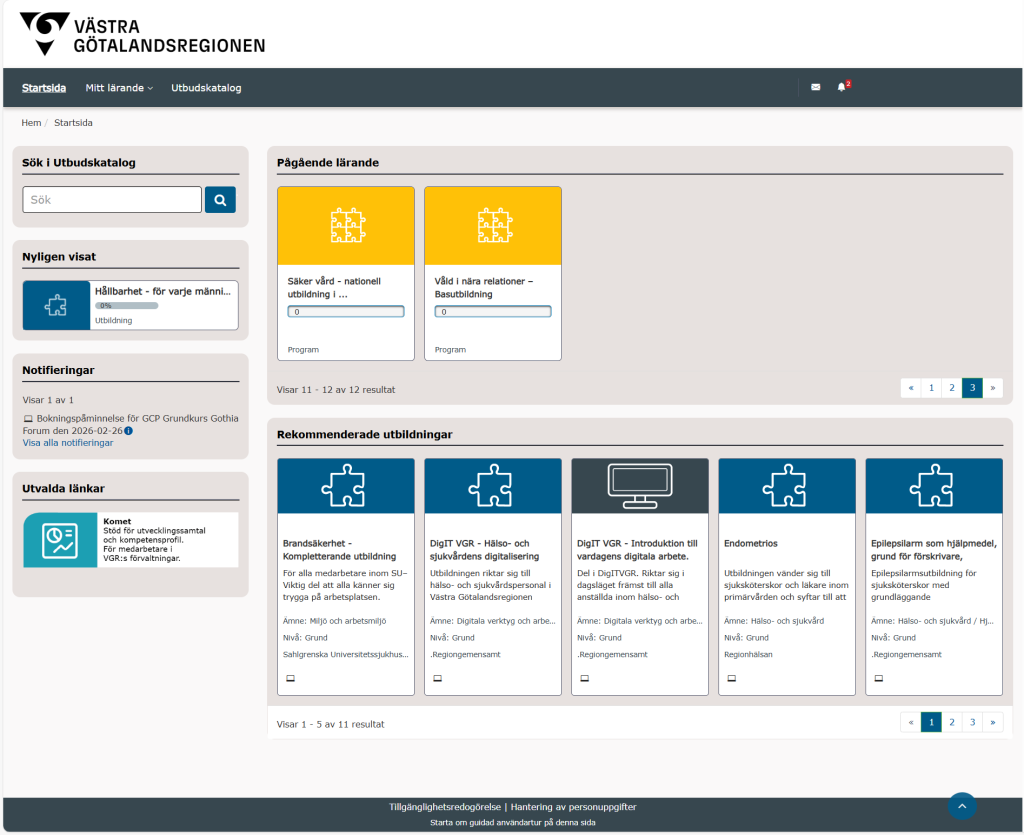Click the Startsida breadcrumb
Viewport: 1024px width, 835px height.
(73, 123)
